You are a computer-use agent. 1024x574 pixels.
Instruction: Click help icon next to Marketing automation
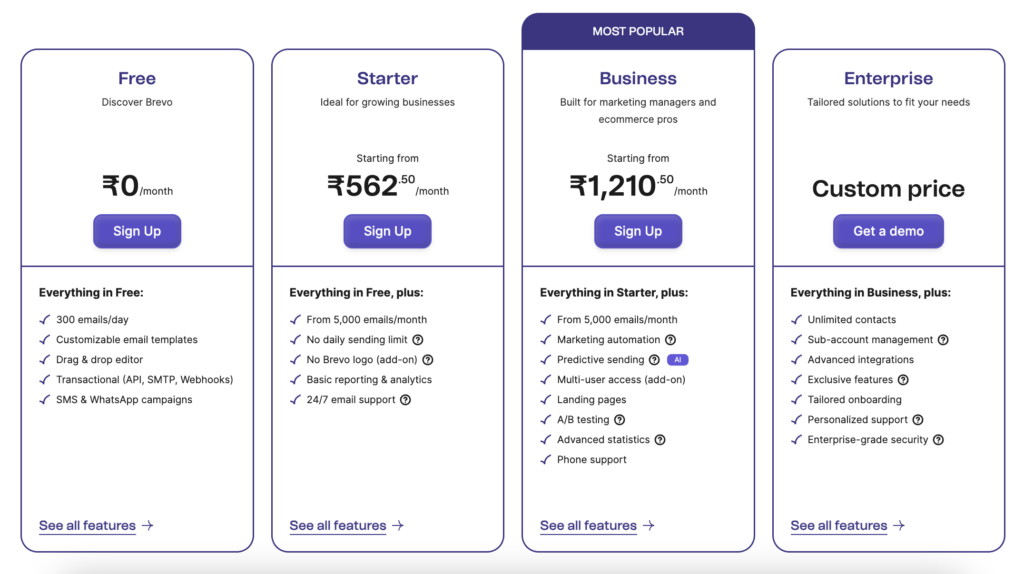pos(670,340)
